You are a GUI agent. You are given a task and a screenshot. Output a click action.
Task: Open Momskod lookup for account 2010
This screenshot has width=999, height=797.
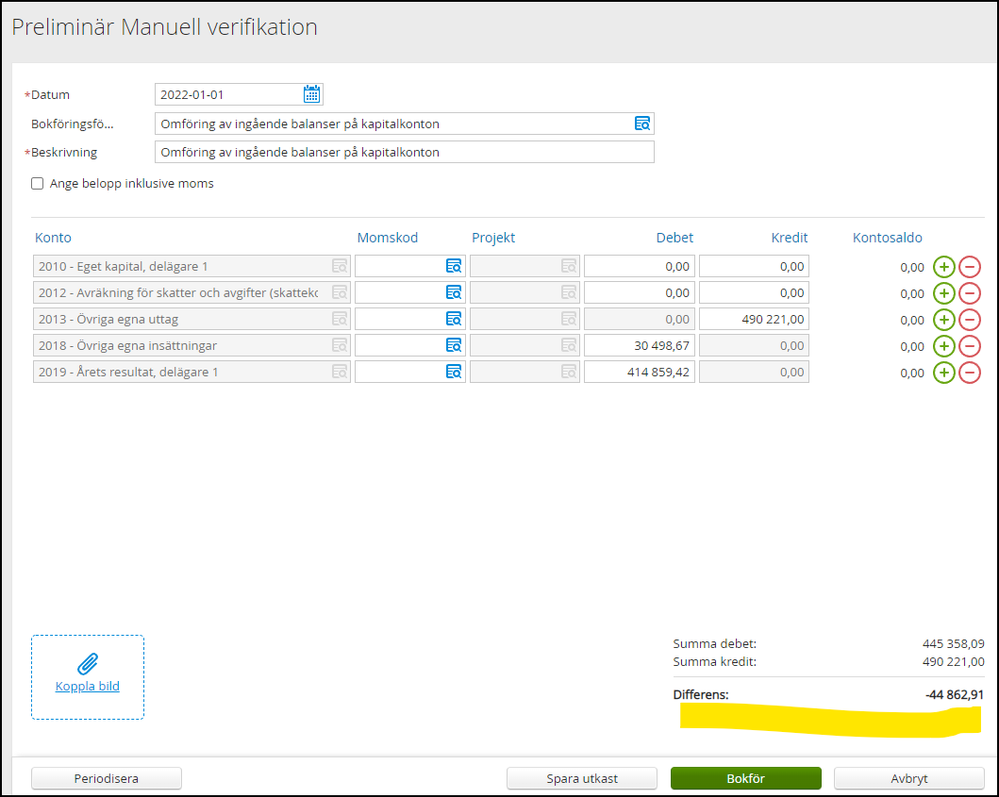tap(454, 266)
